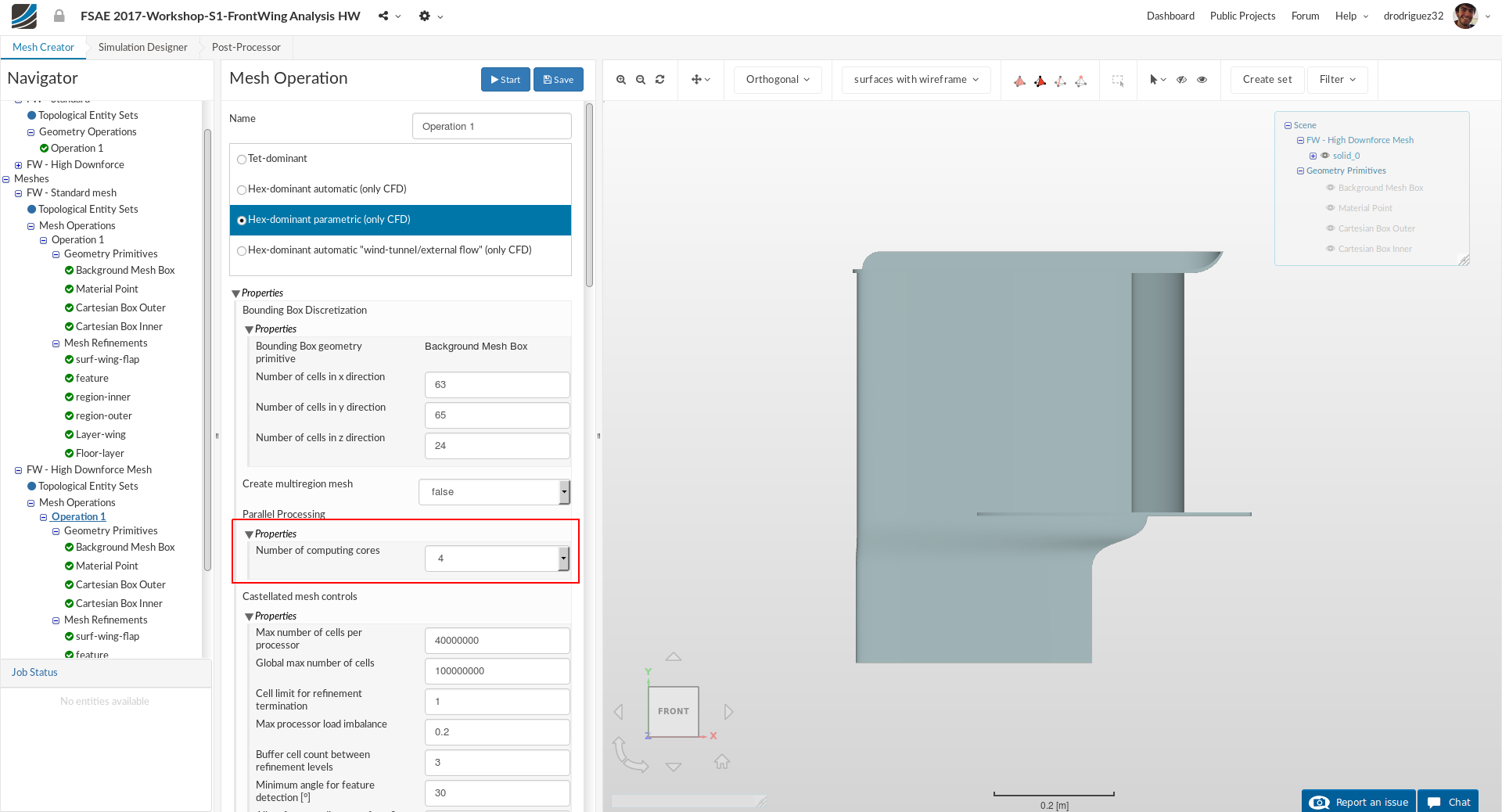Click the cells in x direction field

tap(497, 385)
